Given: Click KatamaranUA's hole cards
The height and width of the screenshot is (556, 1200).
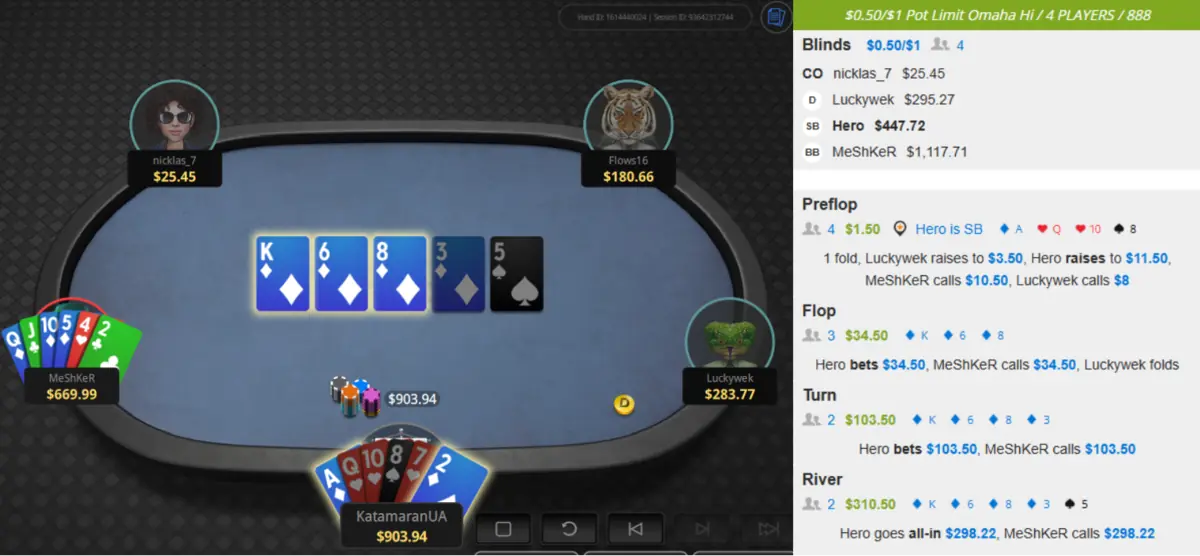Looking at the screenshot, I should [400, 472].
